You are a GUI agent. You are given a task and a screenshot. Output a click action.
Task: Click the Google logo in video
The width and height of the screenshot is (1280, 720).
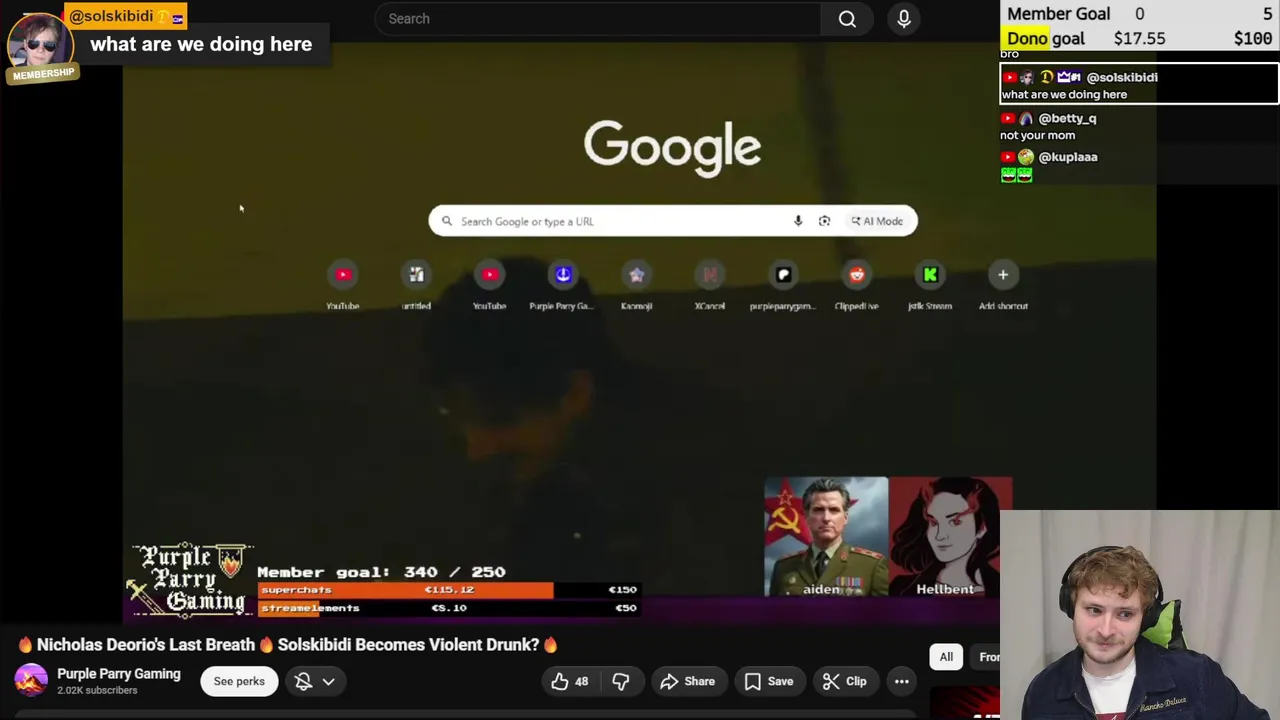672,147
